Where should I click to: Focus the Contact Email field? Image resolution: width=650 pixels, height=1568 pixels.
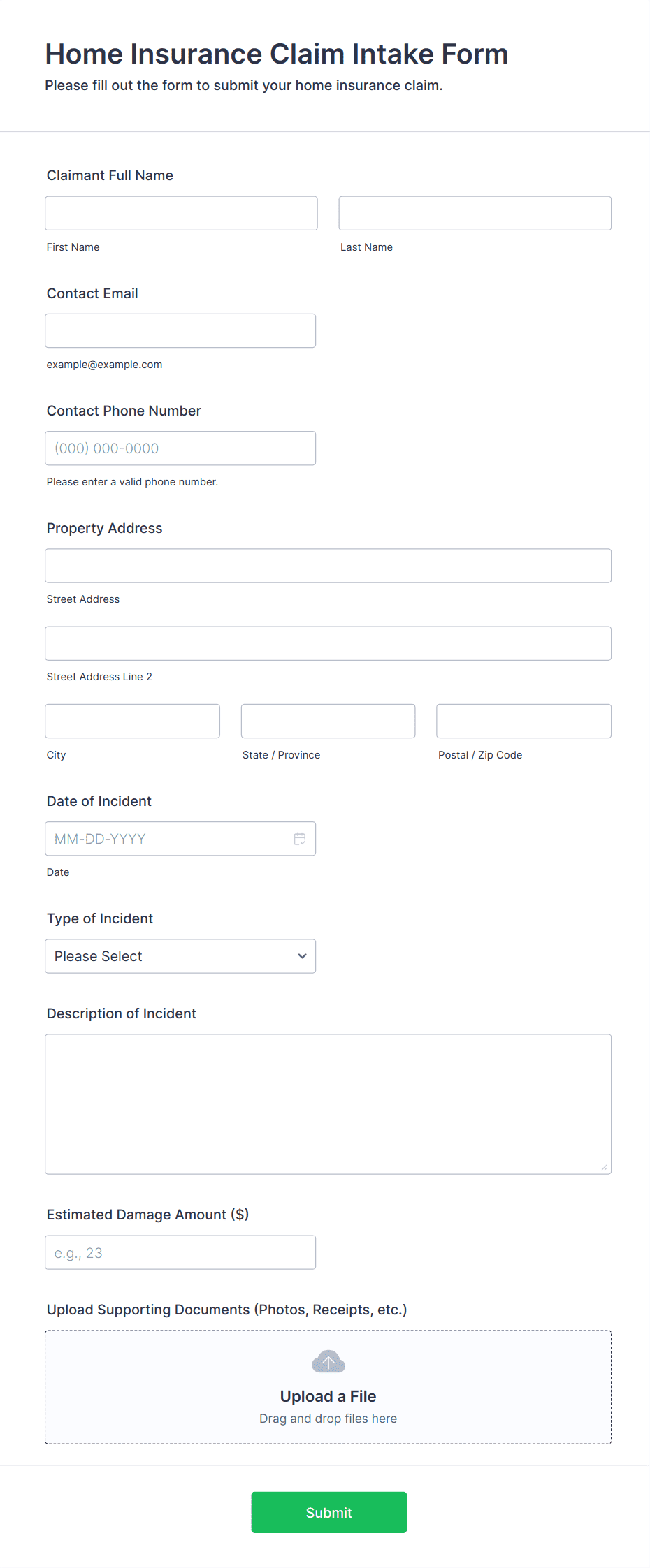click(180, 330)
